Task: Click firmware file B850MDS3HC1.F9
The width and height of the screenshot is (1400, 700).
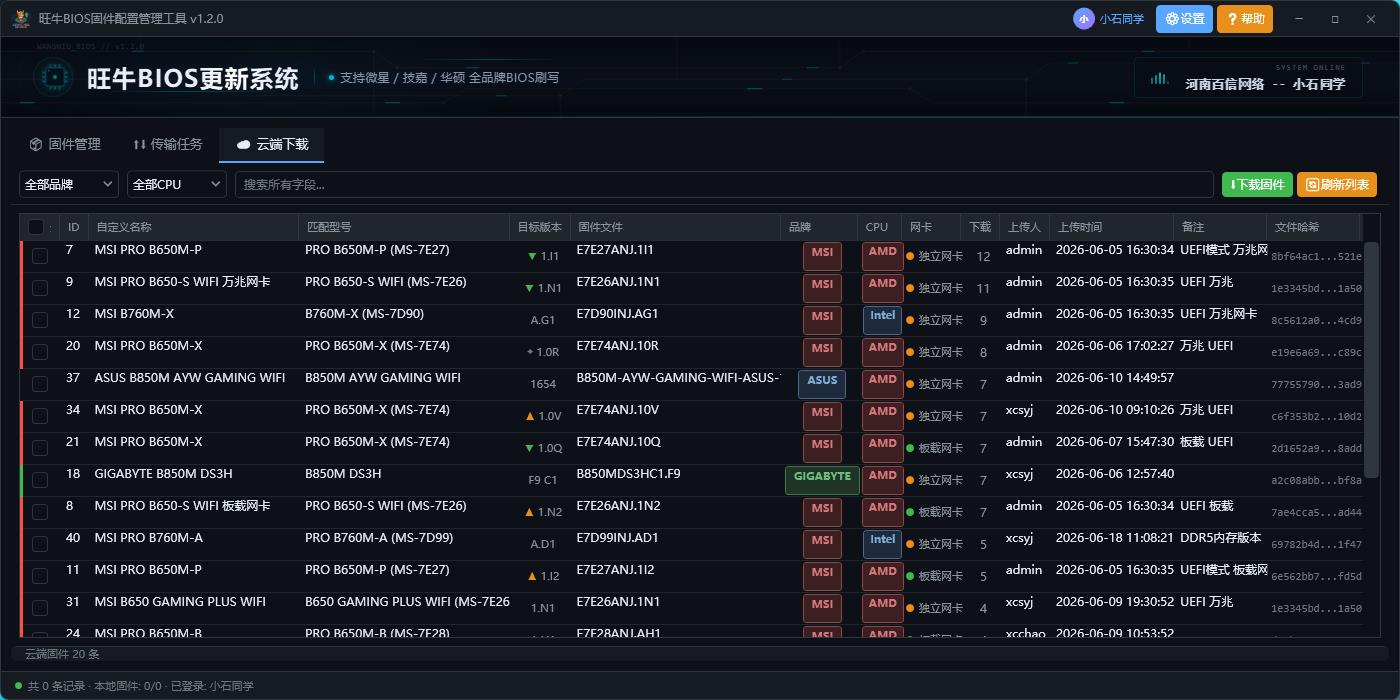Action: coord(628,474)
